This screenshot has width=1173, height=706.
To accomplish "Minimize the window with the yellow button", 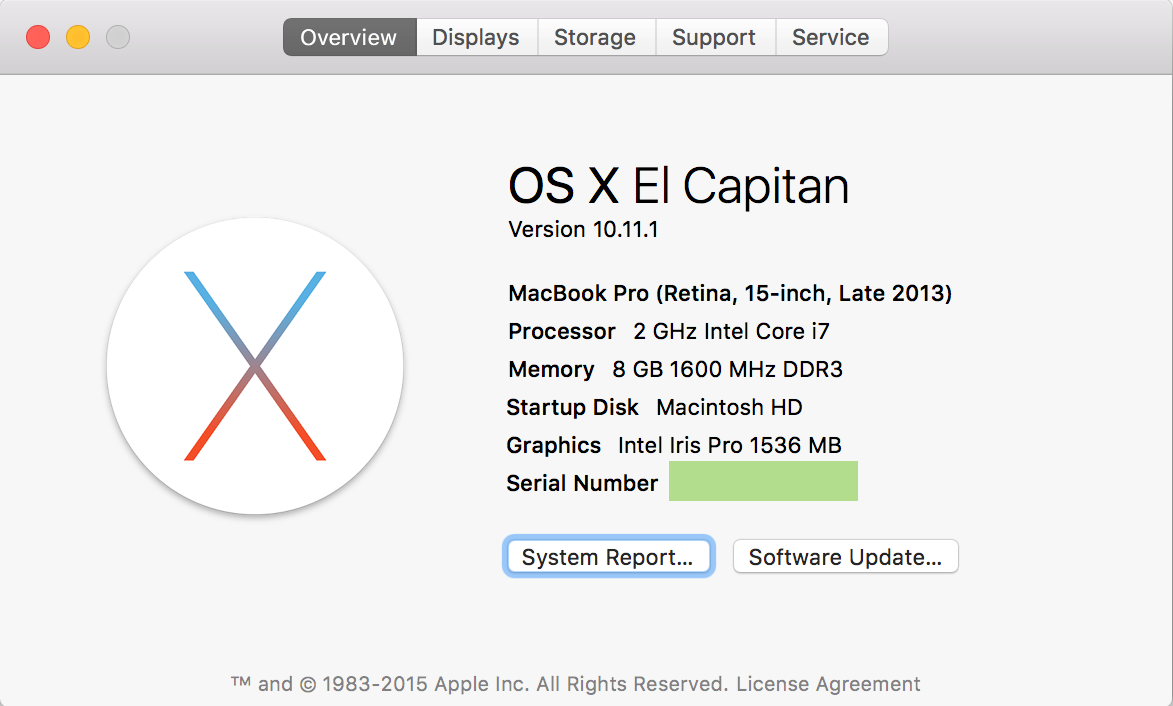I will click(x=78, y=38).
